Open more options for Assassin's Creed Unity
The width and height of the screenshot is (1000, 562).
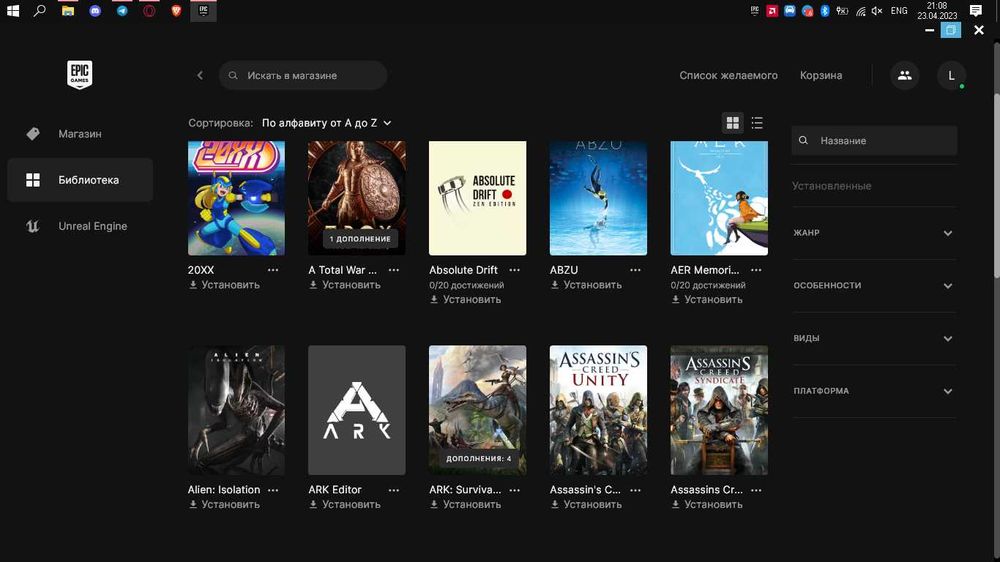click(635, 490)
